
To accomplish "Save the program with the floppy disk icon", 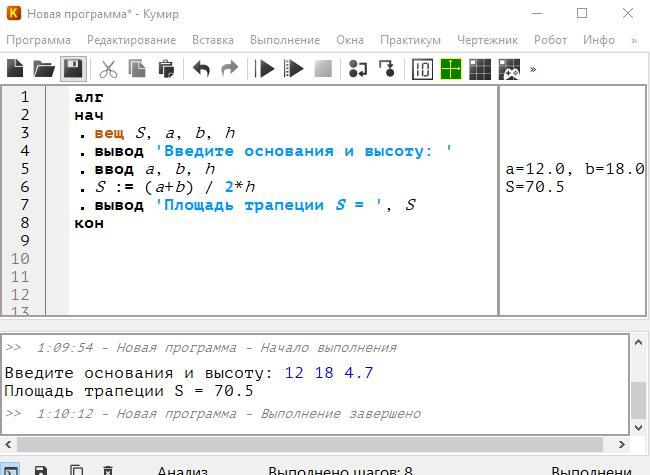I will click(72, 69).
